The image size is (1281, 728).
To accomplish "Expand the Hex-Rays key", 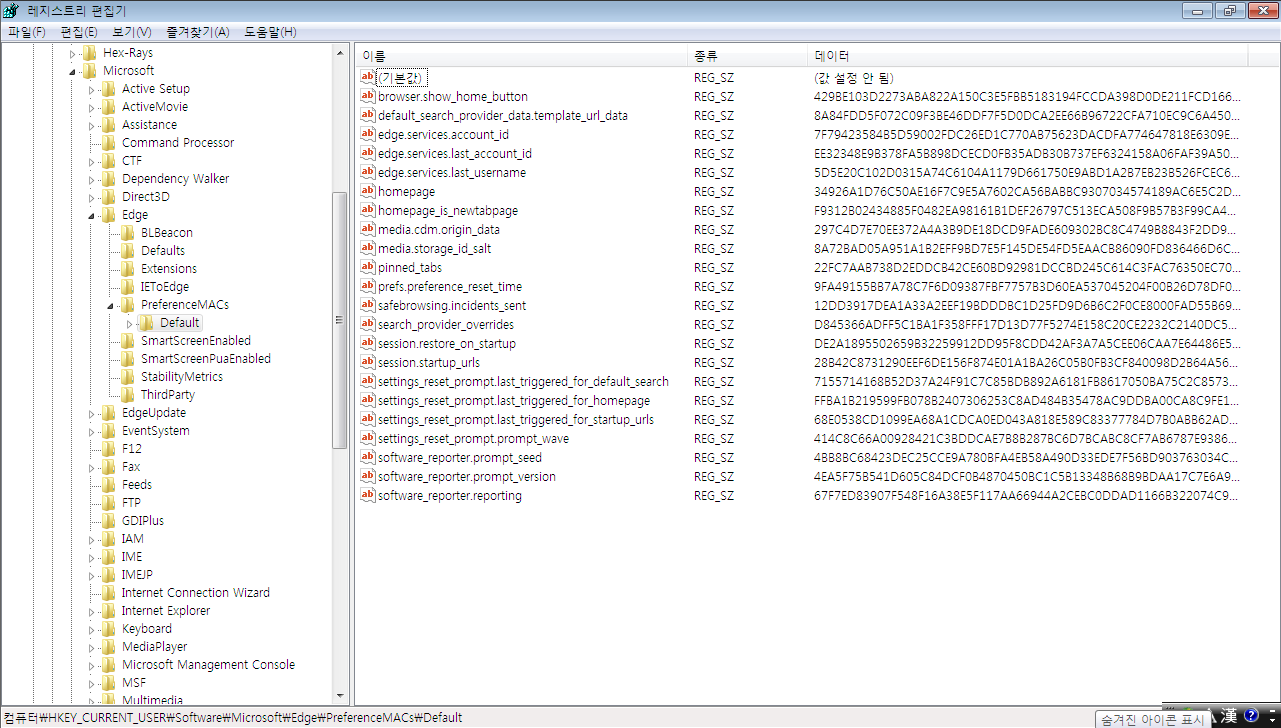I will click(x=72, y=53).
